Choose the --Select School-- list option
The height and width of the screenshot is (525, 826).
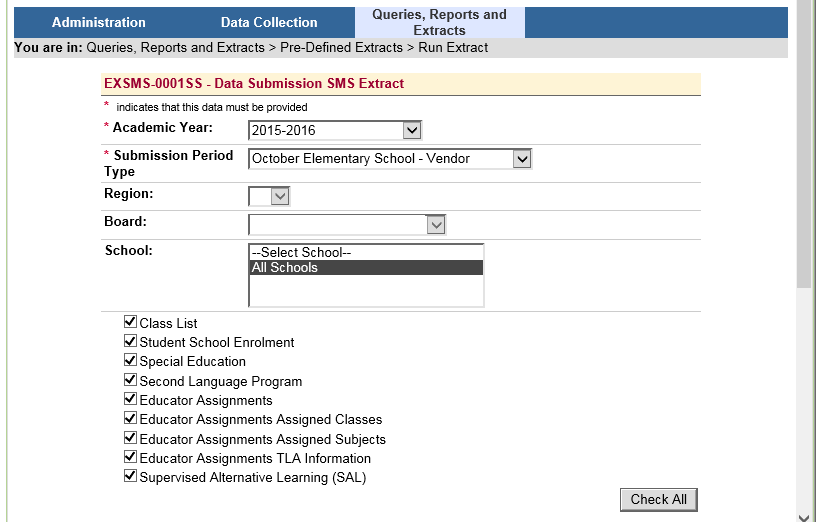pyautogui.click(x=366, y=253)
